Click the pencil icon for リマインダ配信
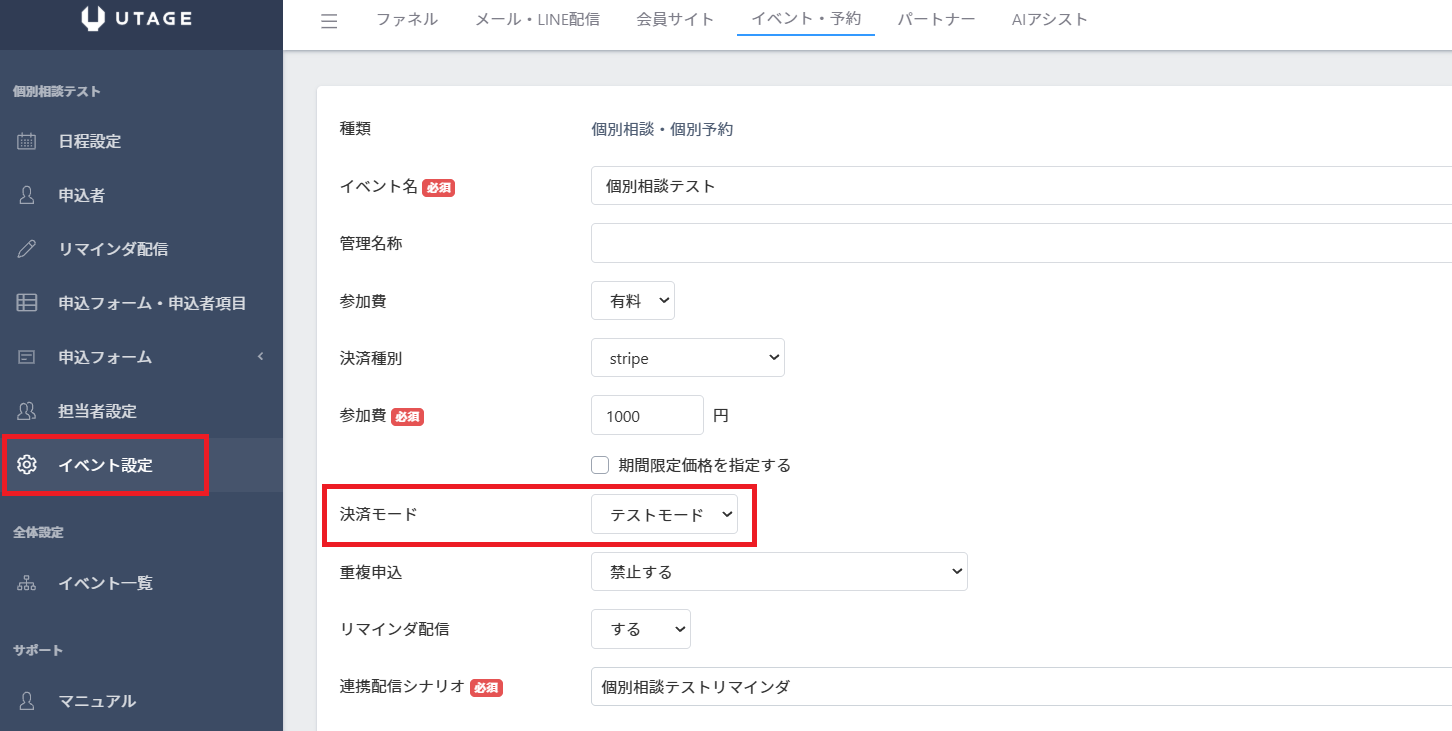 click(x=27, y=249)
